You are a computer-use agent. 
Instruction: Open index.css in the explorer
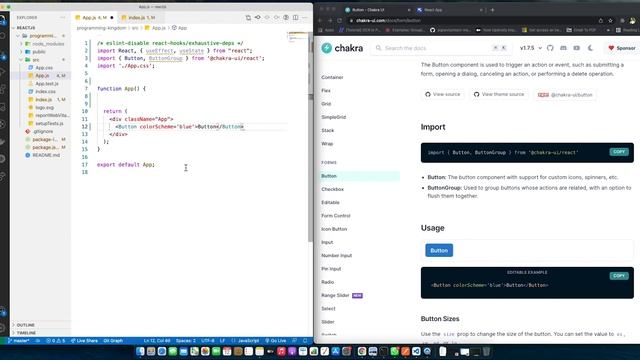(x=45, y=91)
